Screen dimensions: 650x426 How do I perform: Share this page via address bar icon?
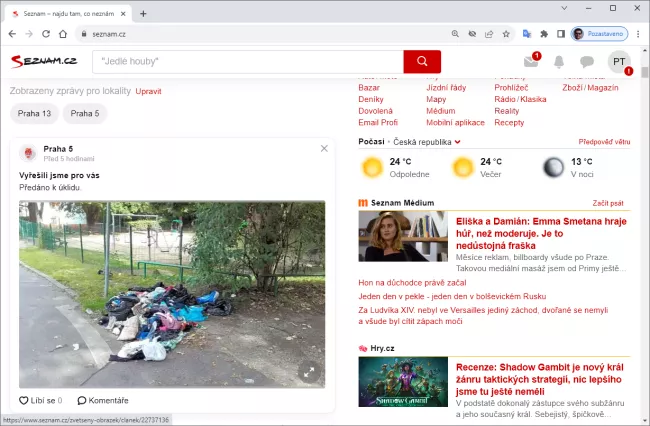[489, 34]
